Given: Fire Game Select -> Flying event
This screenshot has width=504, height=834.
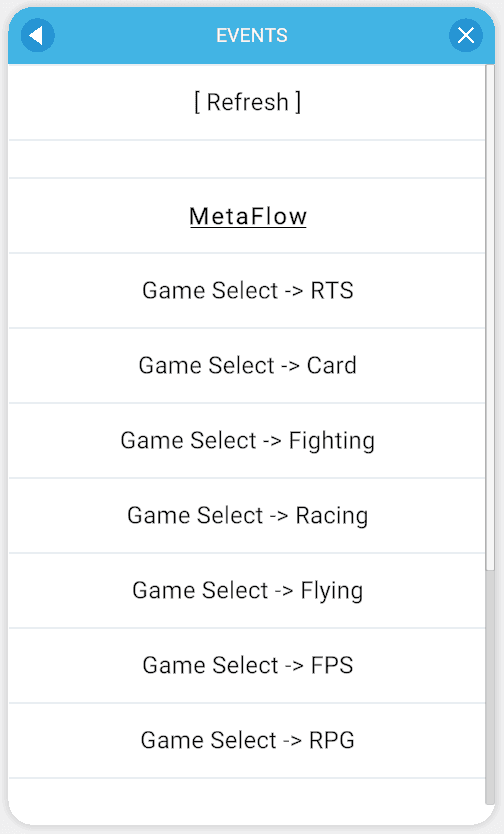Looking at the screenshot, I should (x=247, y=591).
